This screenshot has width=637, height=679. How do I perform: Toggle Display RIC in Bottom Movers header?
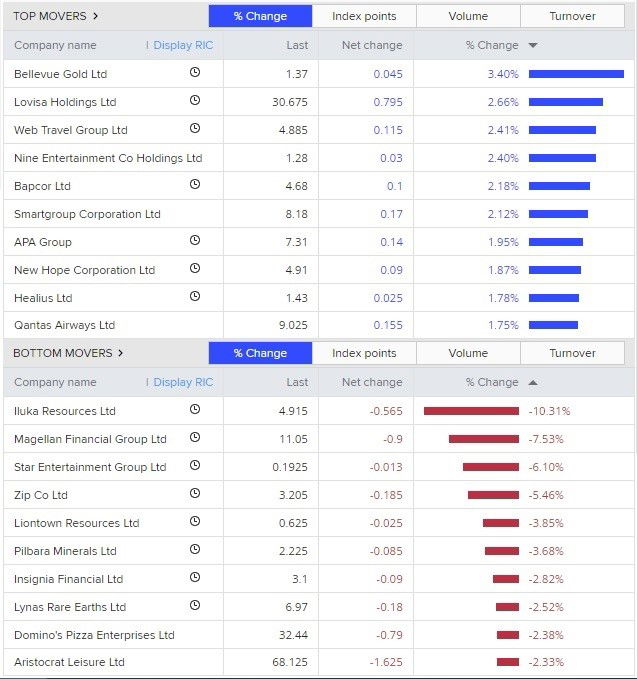pyautogui.click(x=182, y=382)
